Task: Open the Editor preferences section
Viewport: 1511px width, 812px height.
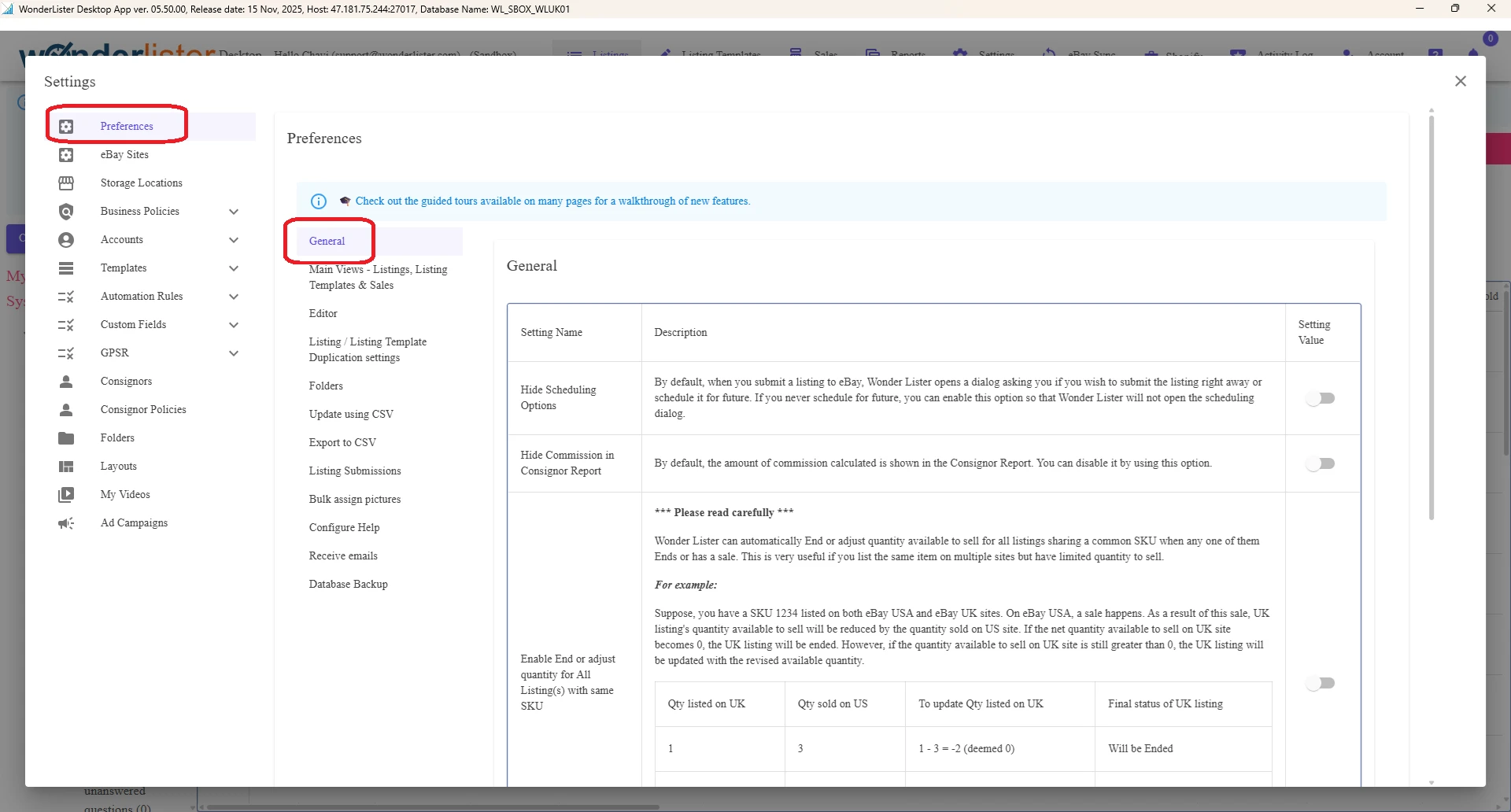Action: [x=323, y=313]
